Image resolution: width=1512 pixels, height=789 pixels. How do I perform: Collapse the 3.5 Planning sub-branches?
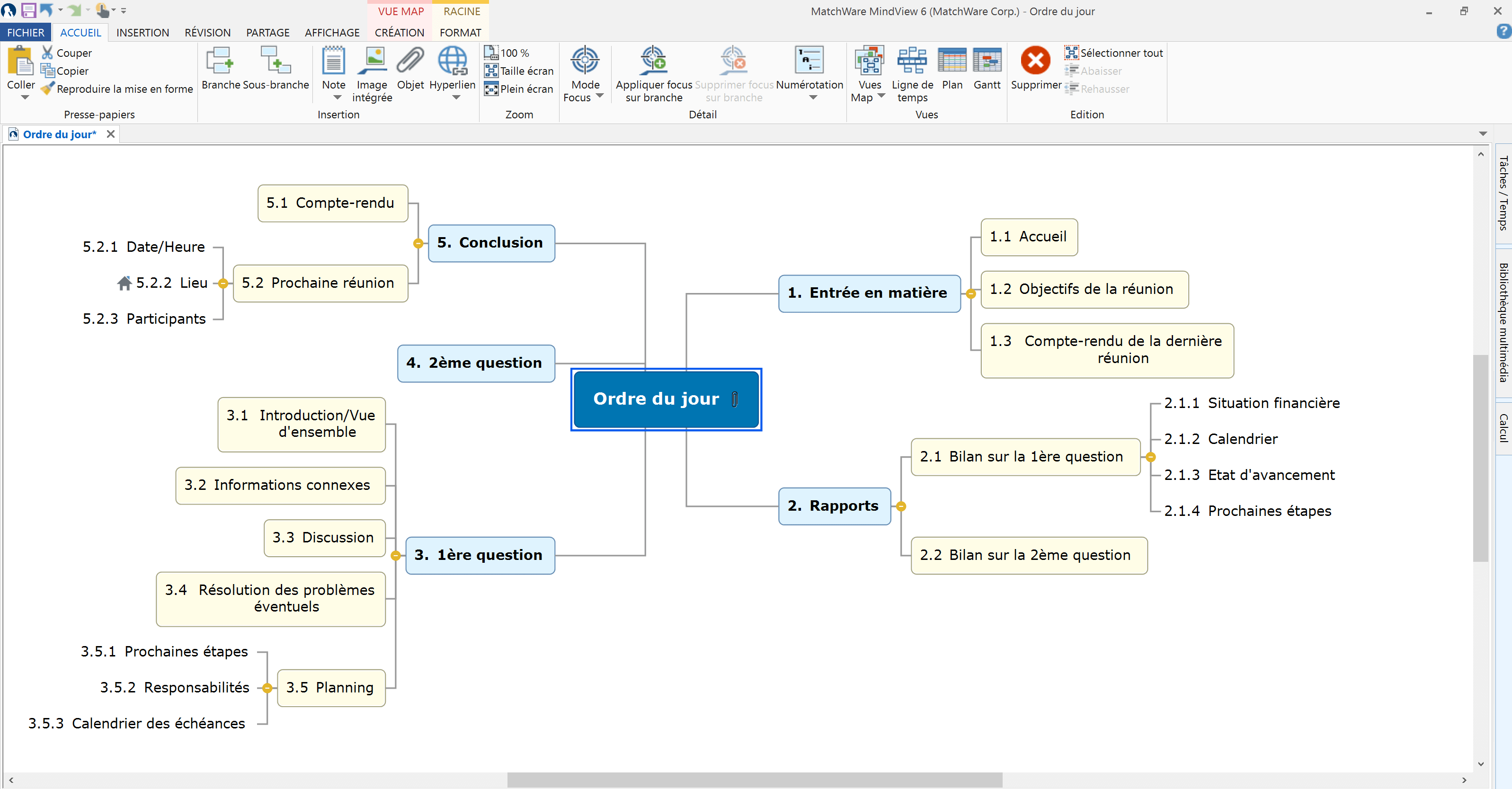(x=267, y=688)
